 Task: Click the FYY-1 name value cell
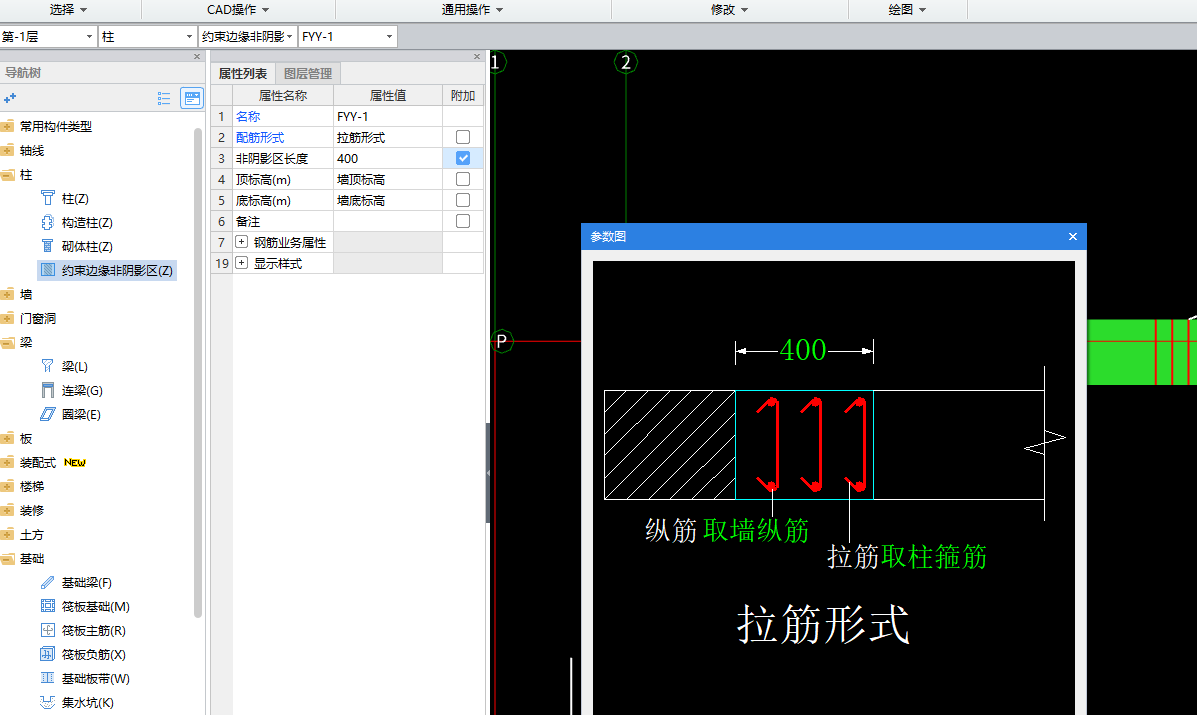click(388, 116)
